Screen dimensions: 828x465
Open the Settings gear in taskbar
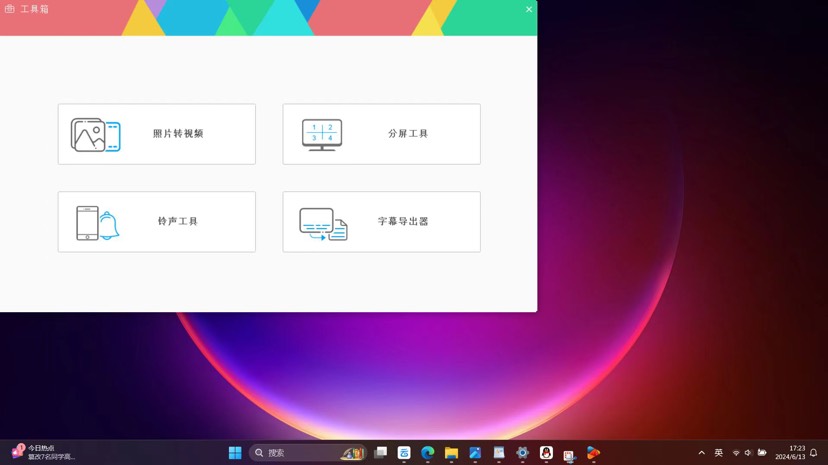[x=522, y=453]
